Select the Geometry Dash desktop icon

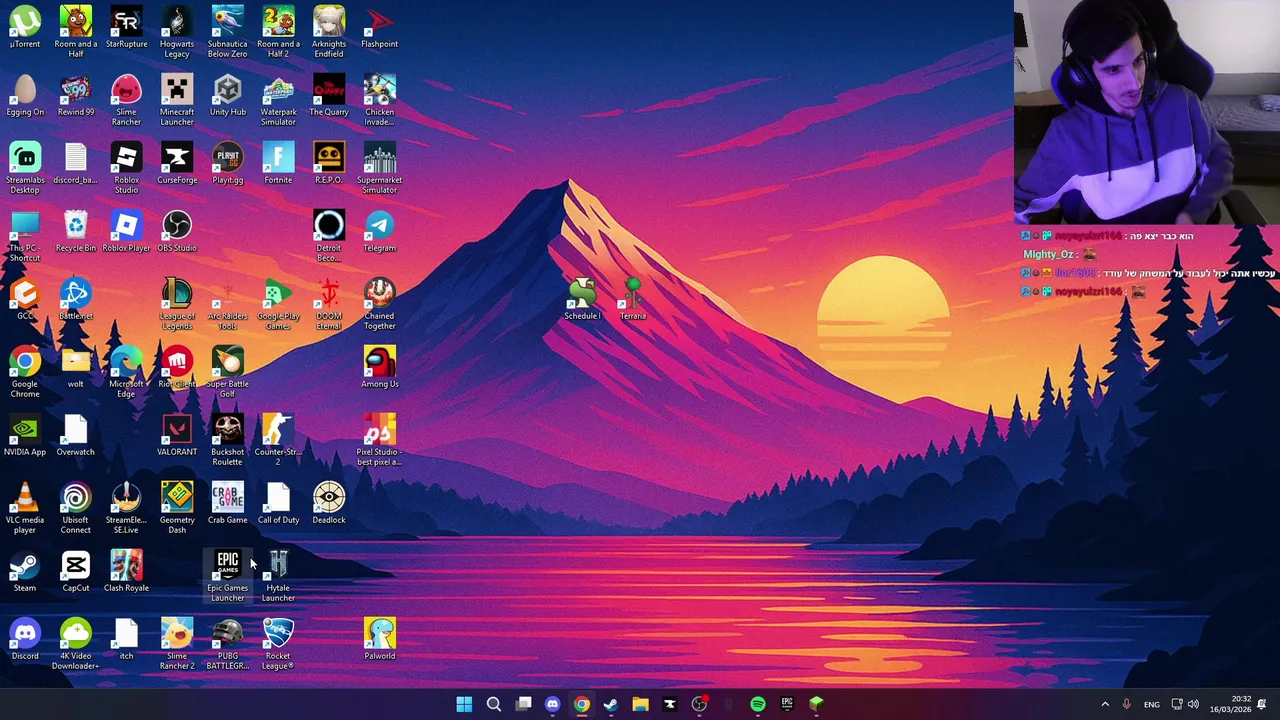177,508
